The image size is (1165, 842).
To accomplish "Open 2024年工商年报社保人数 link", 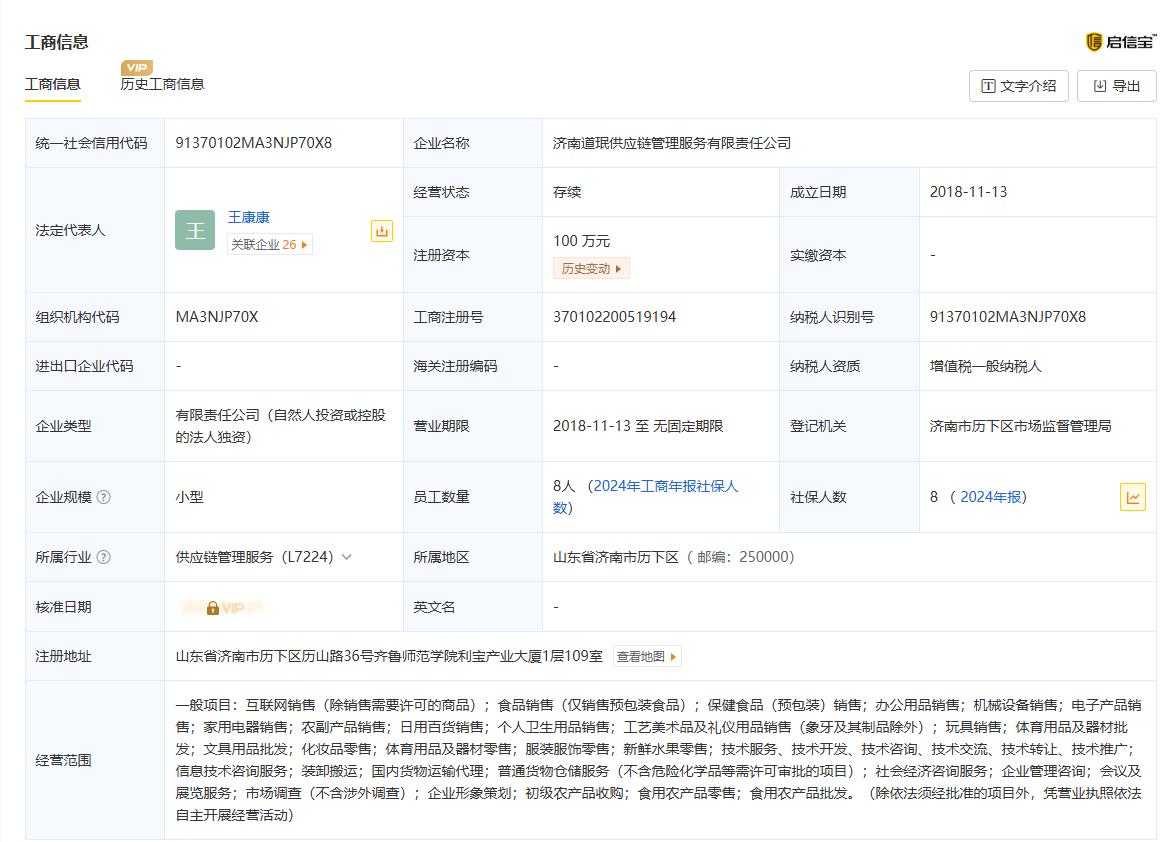I will tap(664, 486).
